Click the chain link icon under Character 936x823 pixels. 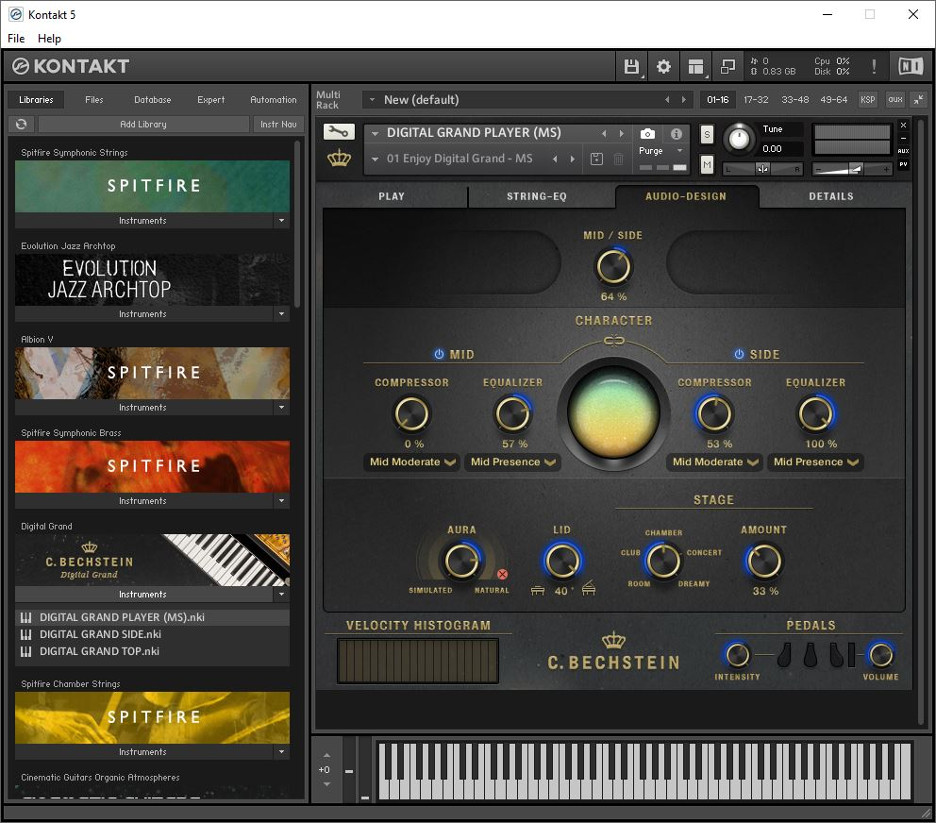click(614, 340)
